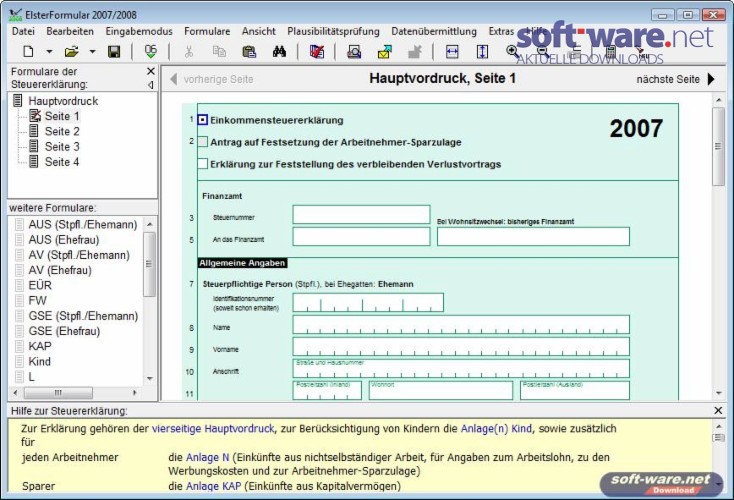Click the bisheriges Finanzamt input field

click(x=533, y=236)
